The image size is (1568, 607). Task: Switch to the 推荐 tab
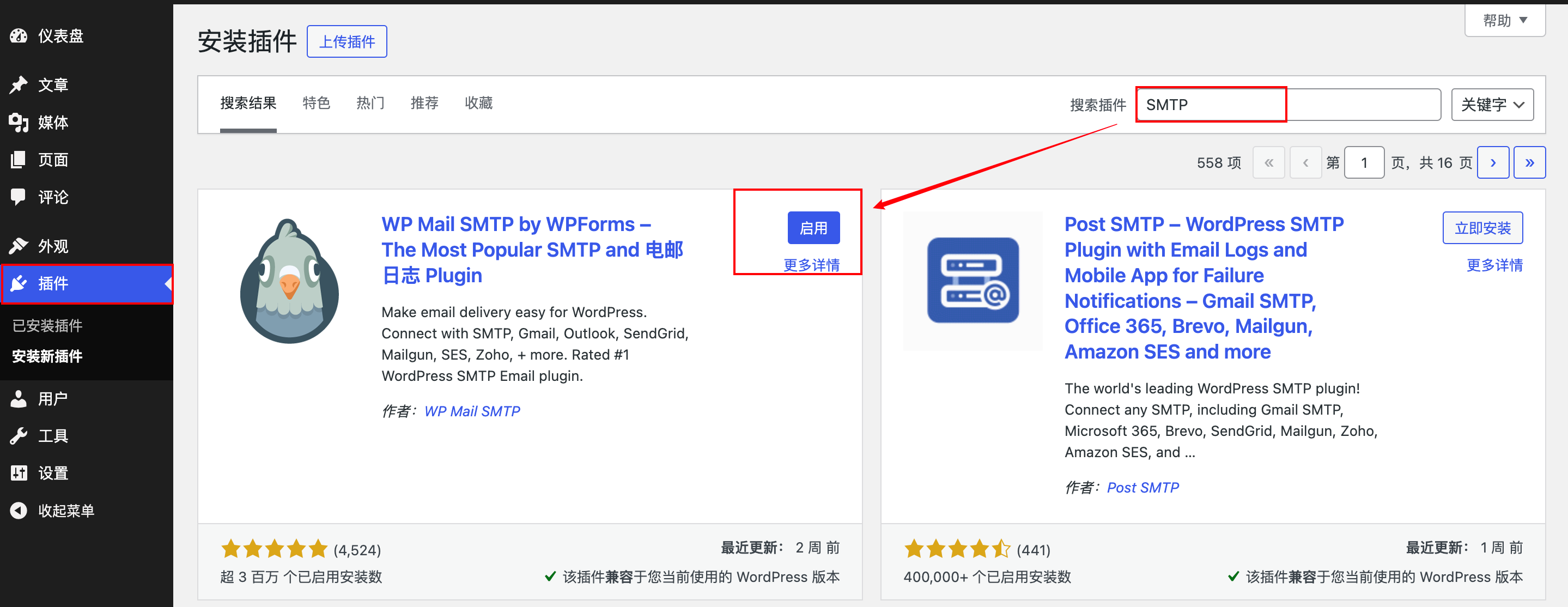pos(424,103)
